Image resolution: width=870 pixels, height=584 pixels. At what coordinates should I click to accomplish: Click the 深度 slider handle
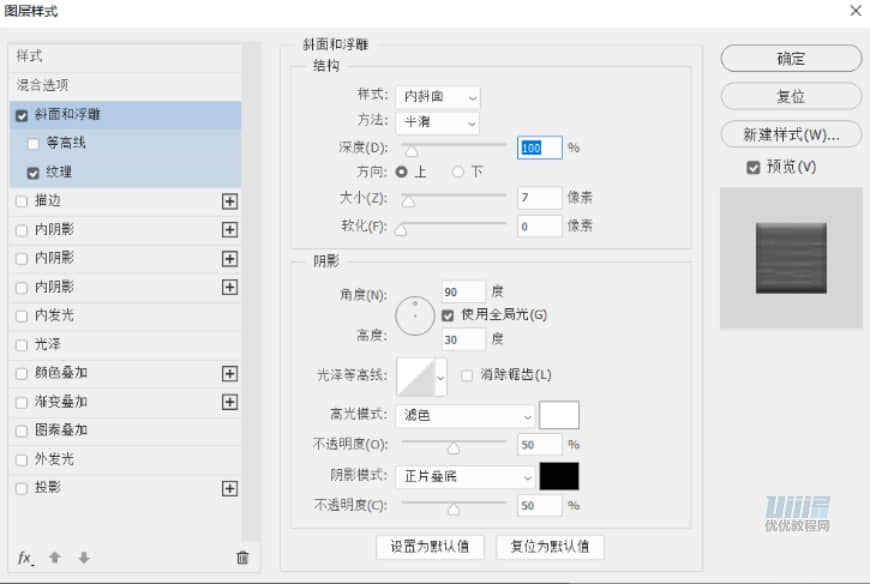tap(414, 148)
